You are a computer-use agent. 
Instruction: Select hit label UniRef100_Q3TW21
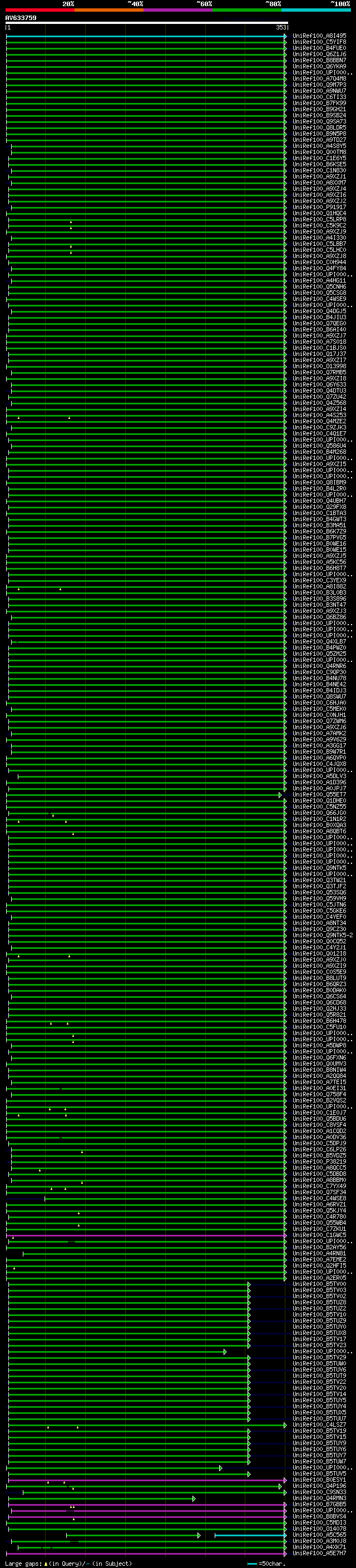319,880
